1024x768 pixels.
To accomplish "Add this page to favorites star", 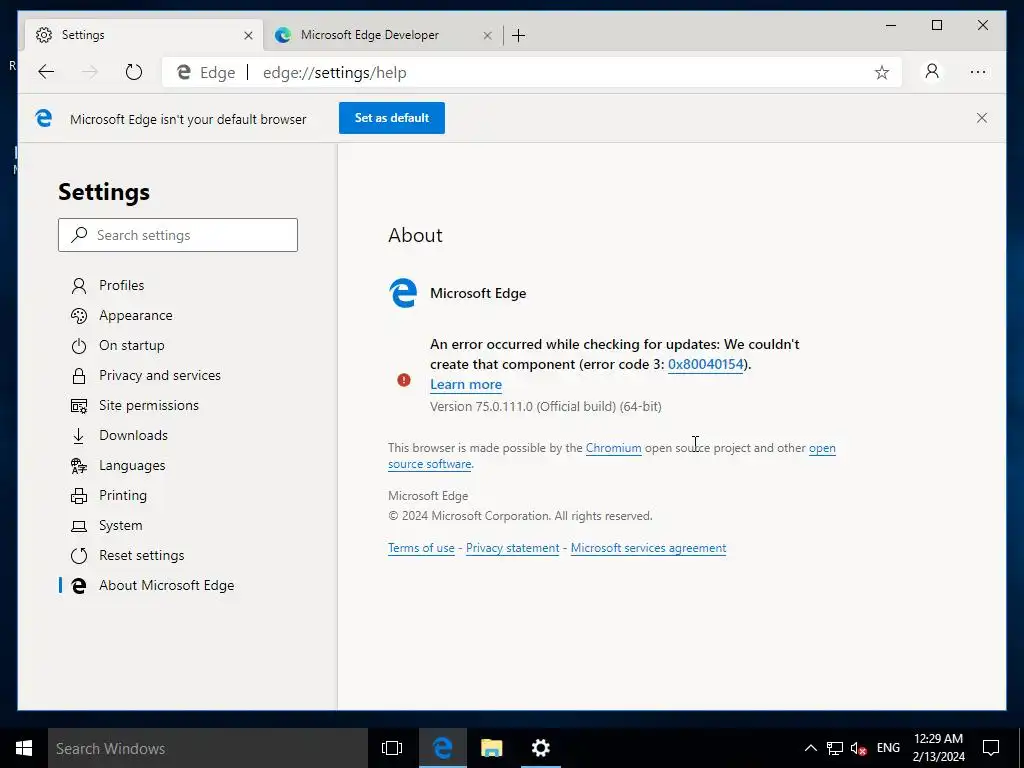I will pyautogui.click(x=882, y=72).
